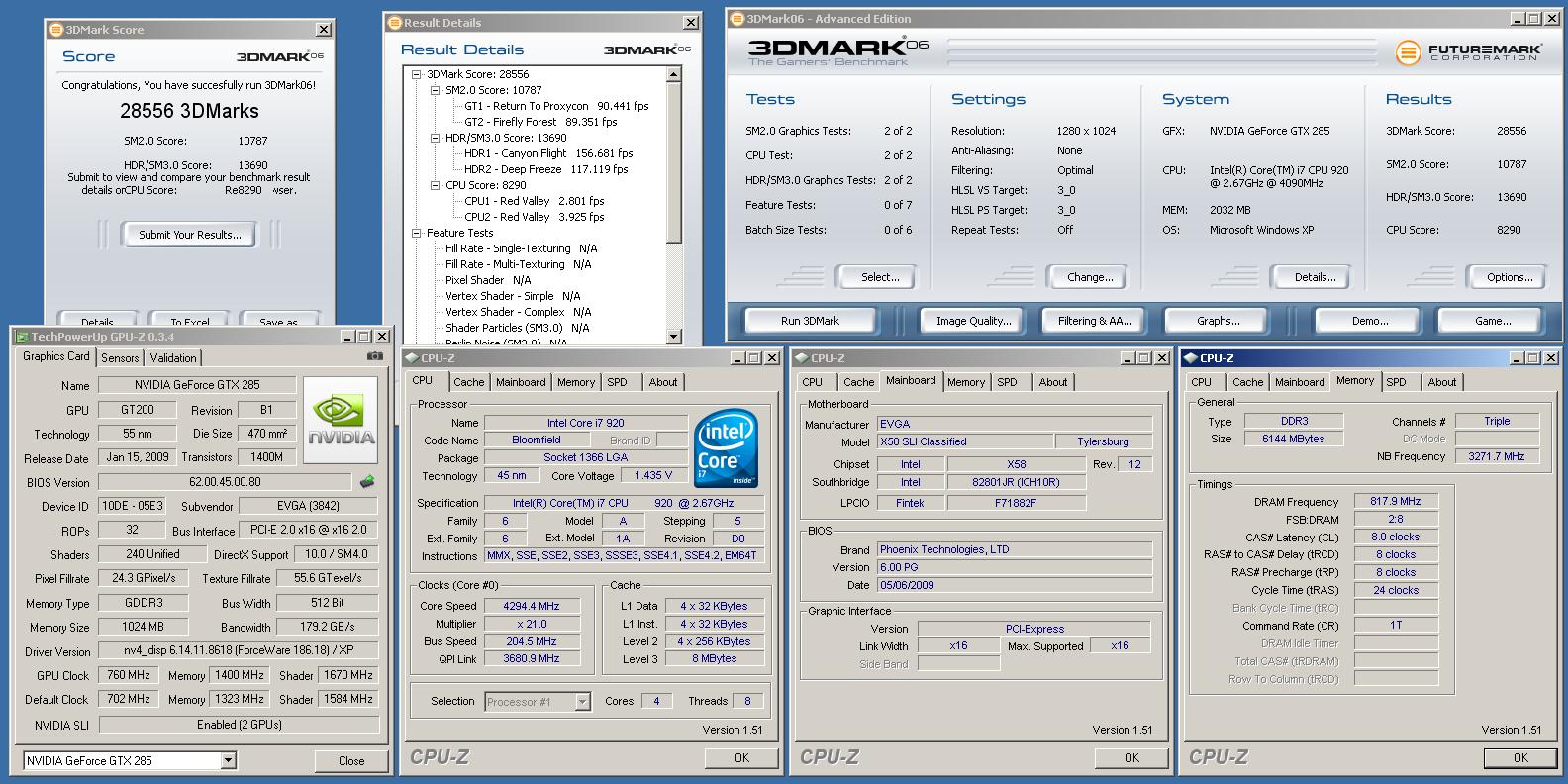Click OK in the CPU-Z Memory window
This screenshot has width=1568, height=784.
pyautogui.click(x=1520, y=757)
